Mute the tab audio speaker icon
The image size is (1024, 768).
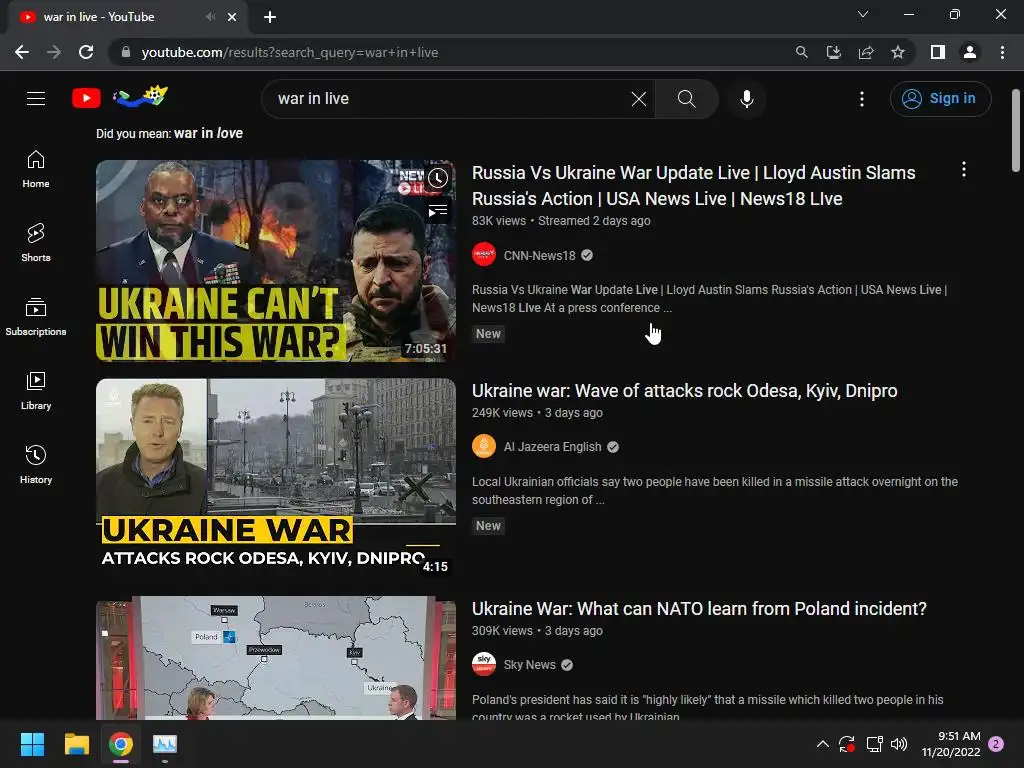click(210, 17)
